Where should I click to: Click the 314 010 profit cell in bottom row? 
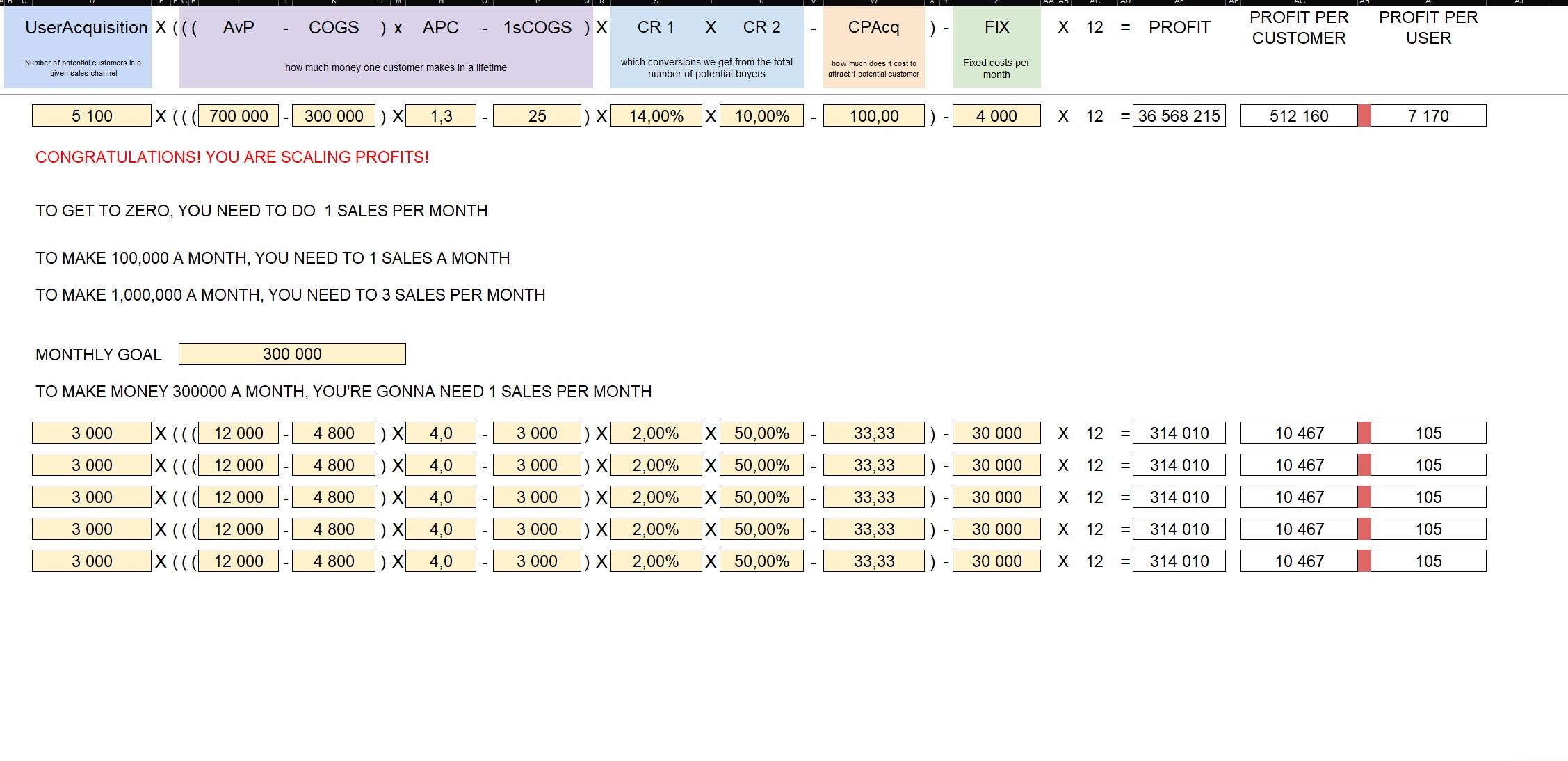[1178, 561]
